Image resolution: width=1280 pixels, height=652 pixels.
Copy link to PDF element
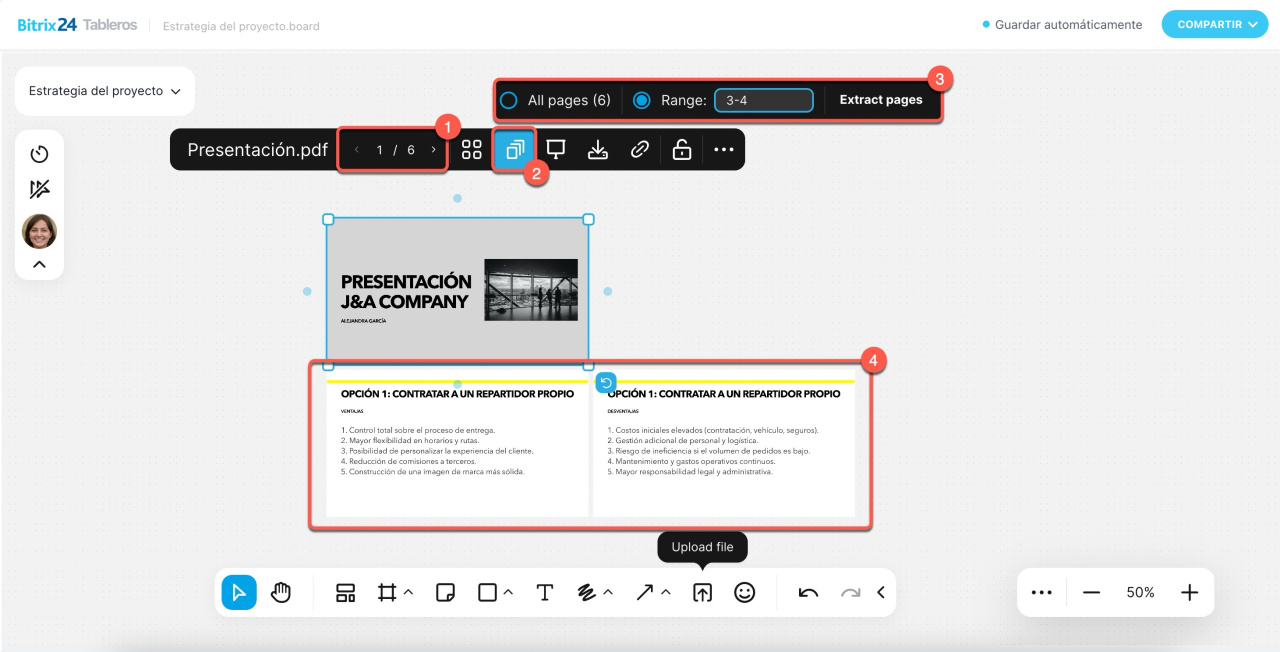(640, 150)
